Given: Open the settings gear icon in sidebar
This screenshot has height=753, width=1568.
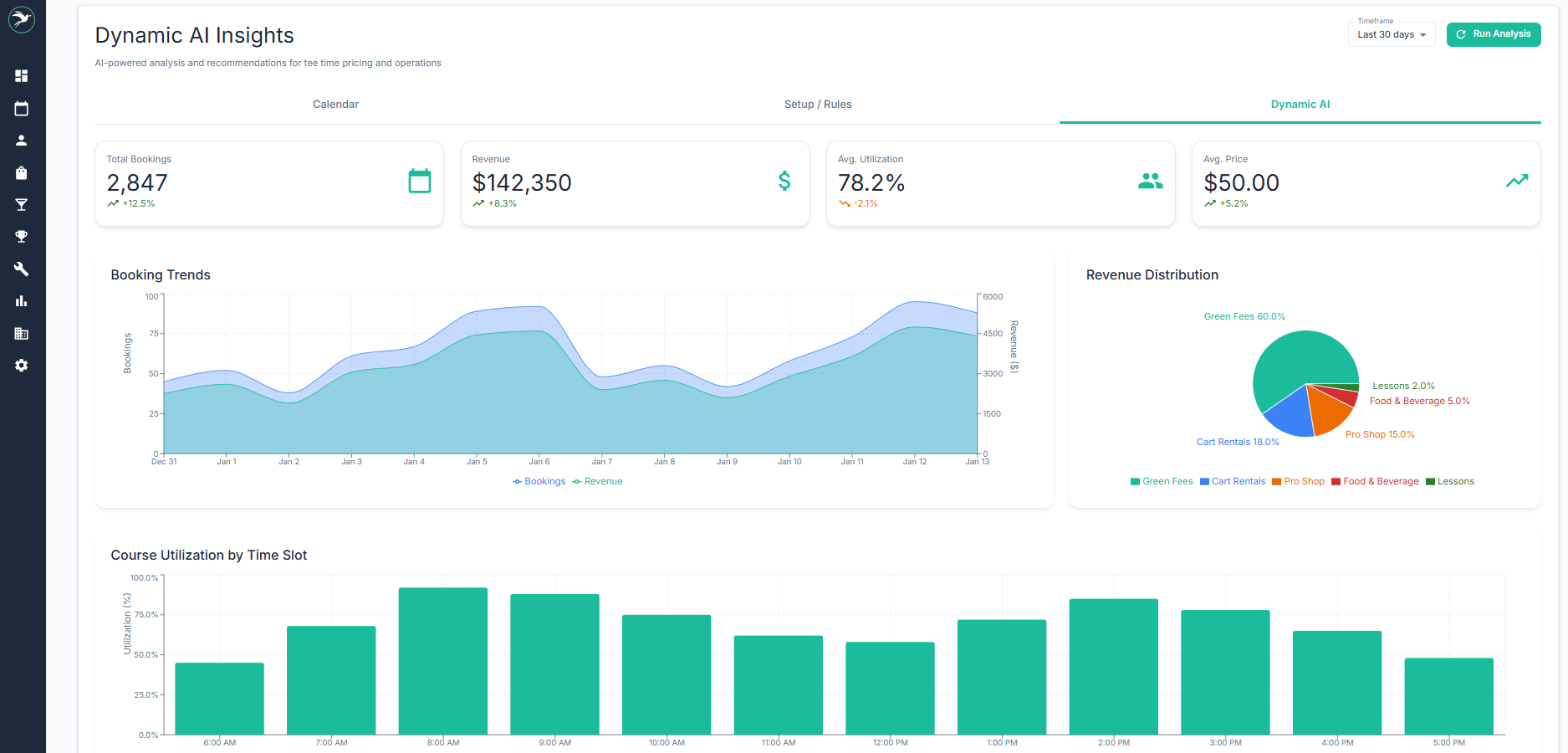Looking at the screenshot, I should coord(22,366).
